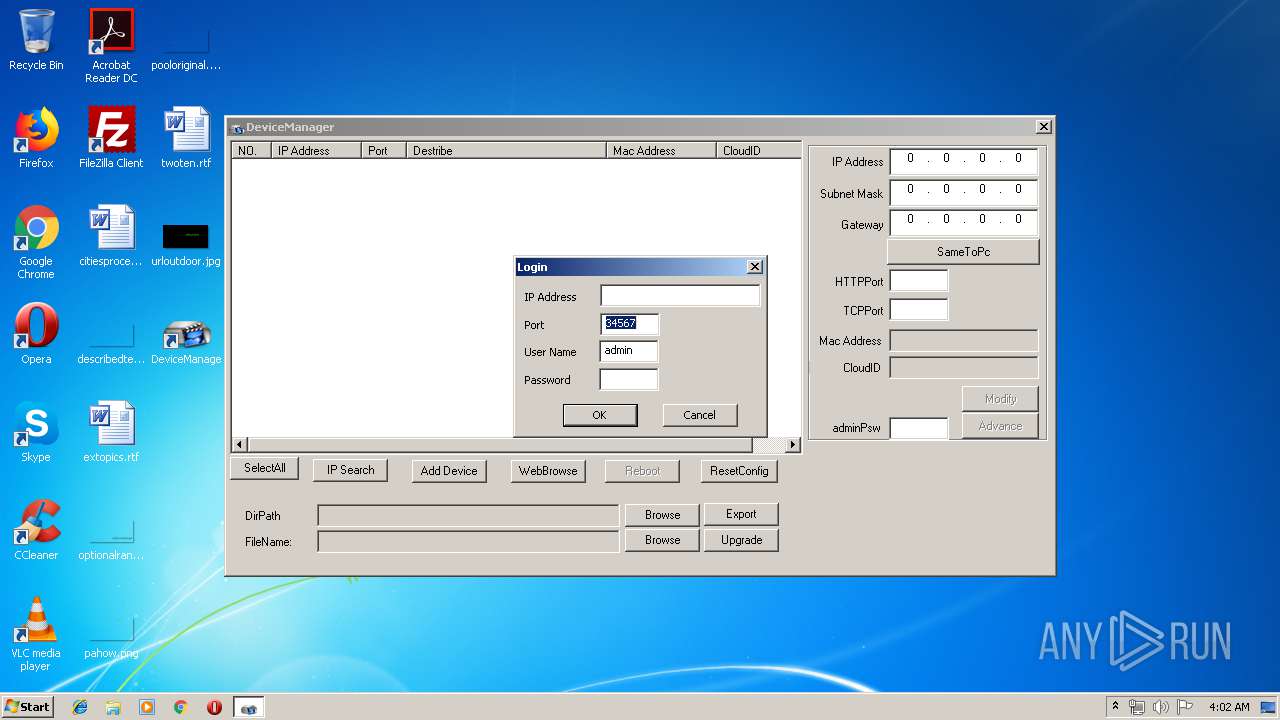Click the SelectAll button
Viewport: 1280px width, 720px height.
pos(265,468)
